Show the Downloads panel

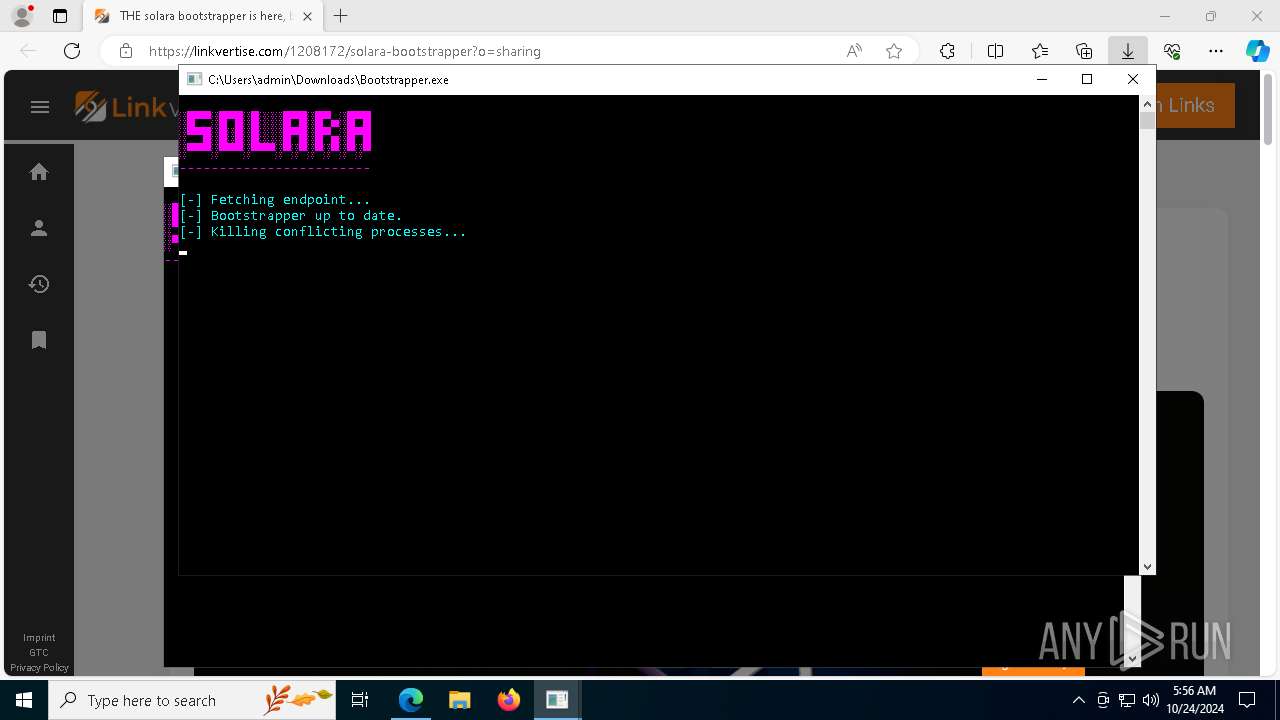[x=1128, y=51]
